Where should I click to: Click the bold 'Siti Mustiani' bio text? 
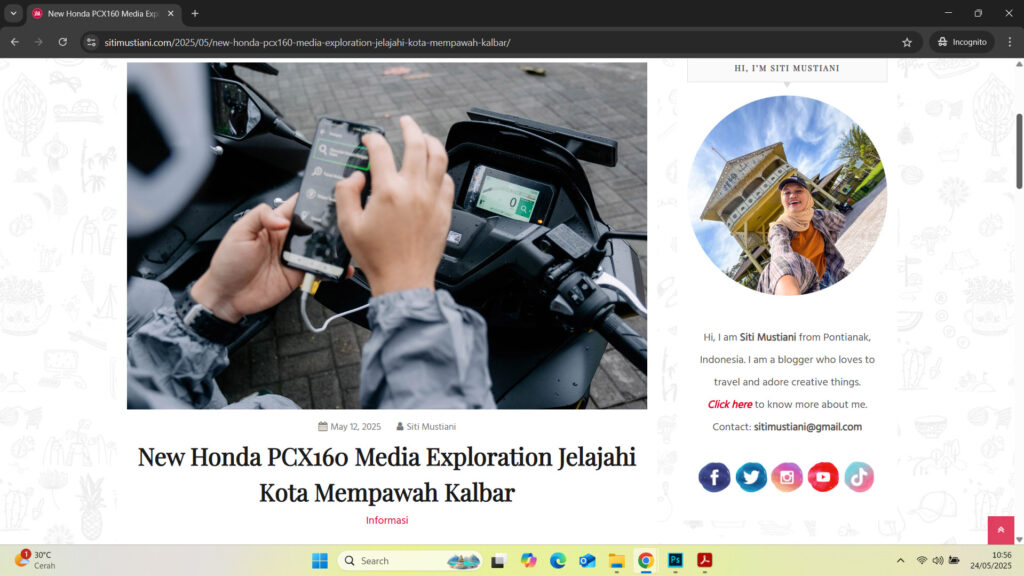767,337
